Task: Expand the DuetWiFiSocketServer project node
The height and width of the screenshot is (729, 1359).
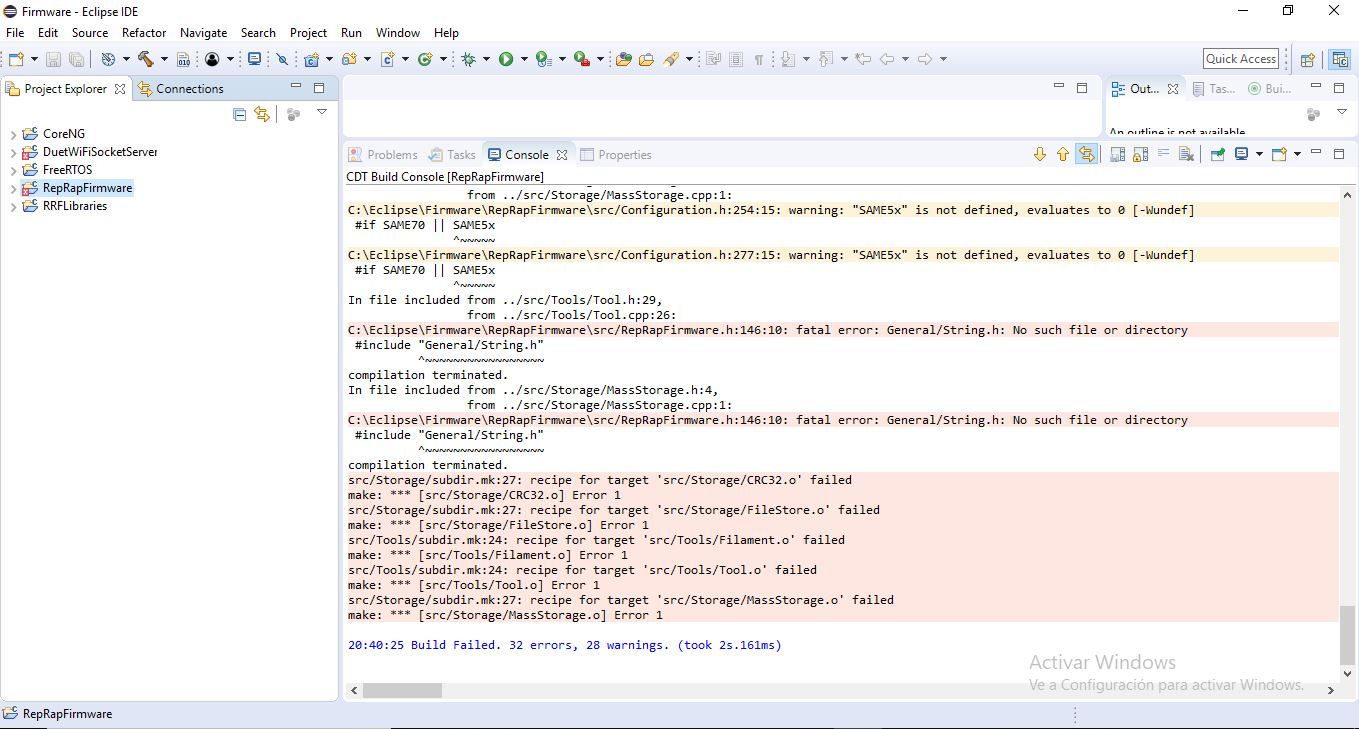Action: click(13, 152)
